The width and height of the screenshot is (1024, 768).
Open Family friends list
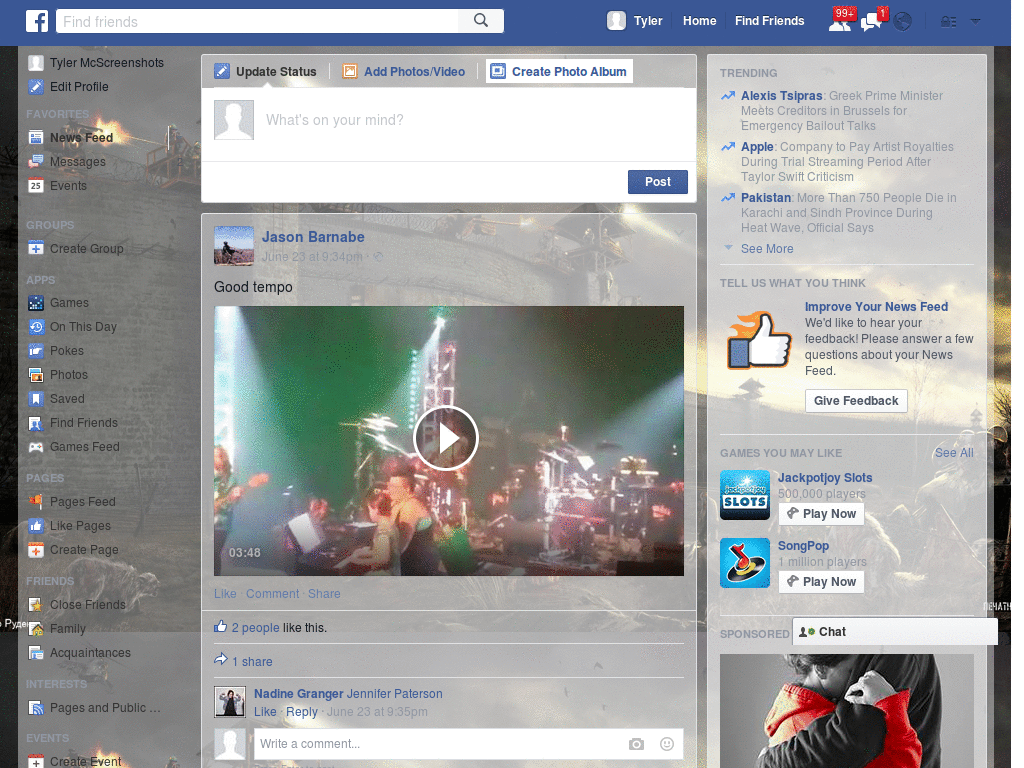57,629
